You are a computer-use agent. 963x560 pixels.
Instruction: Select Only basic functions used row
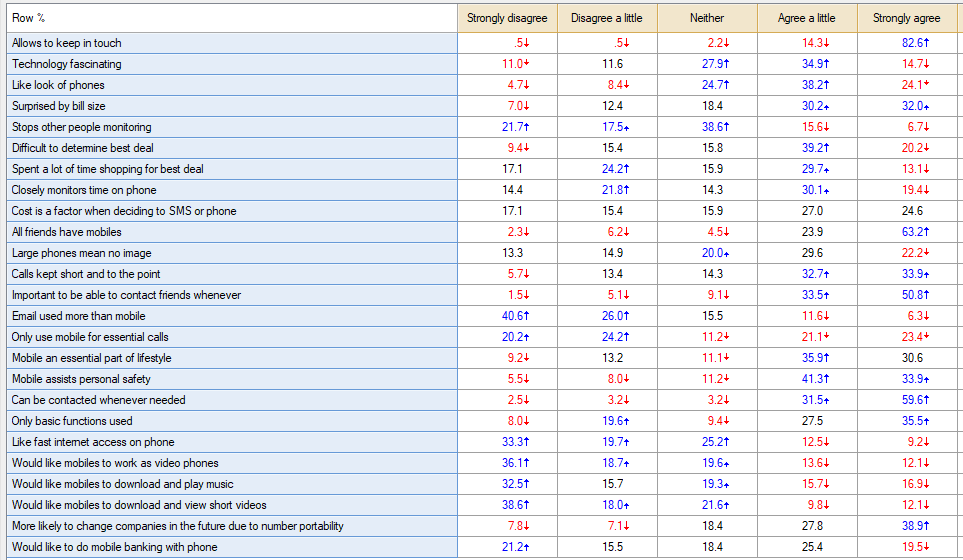pos(232,421)
